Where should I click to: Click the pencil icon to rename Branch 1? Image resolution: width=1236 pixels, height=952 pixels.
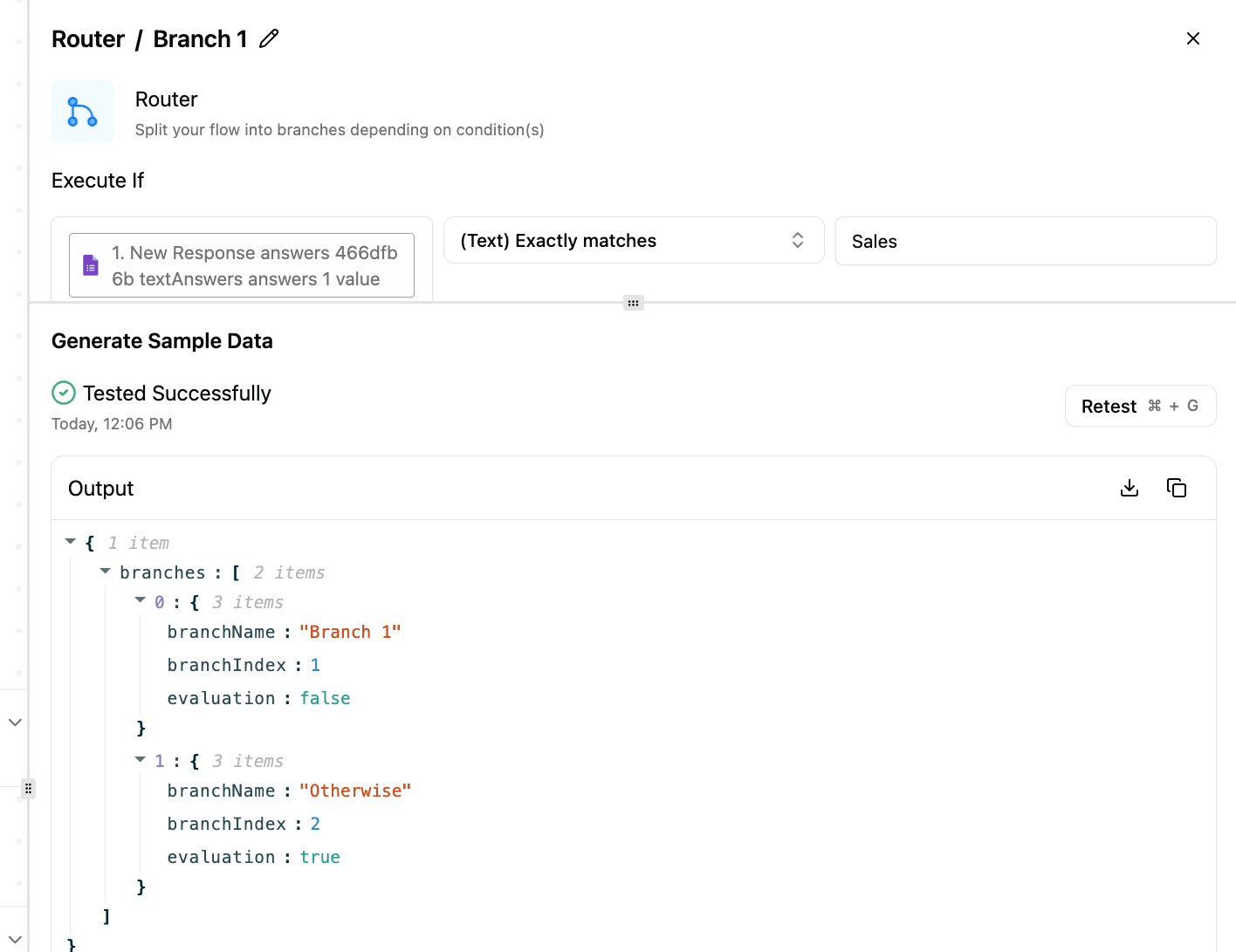coord(269,38)
